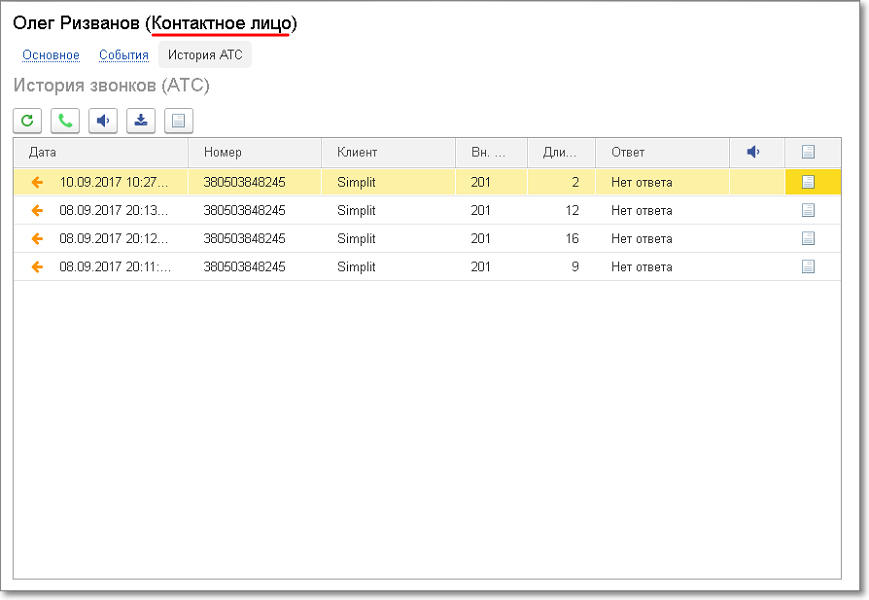Screen dimensions: 869x600
Task: Sort the table by Дата column header
Action: (x=43, y=152)
